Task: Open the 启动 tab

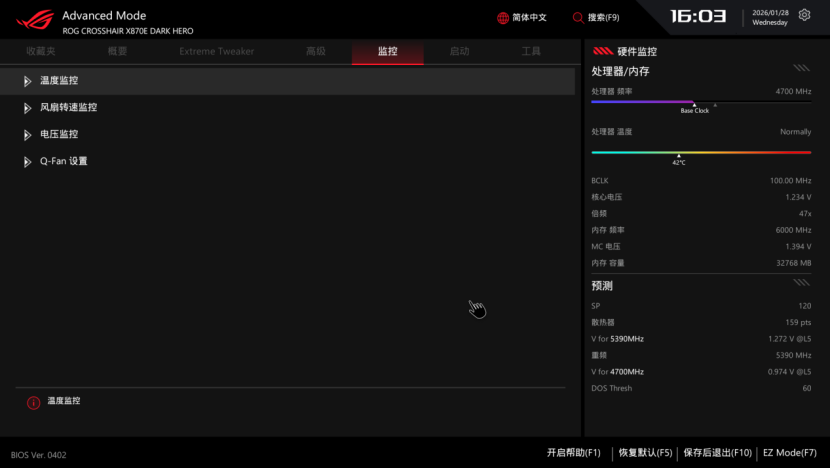Action: pos(459,51)
